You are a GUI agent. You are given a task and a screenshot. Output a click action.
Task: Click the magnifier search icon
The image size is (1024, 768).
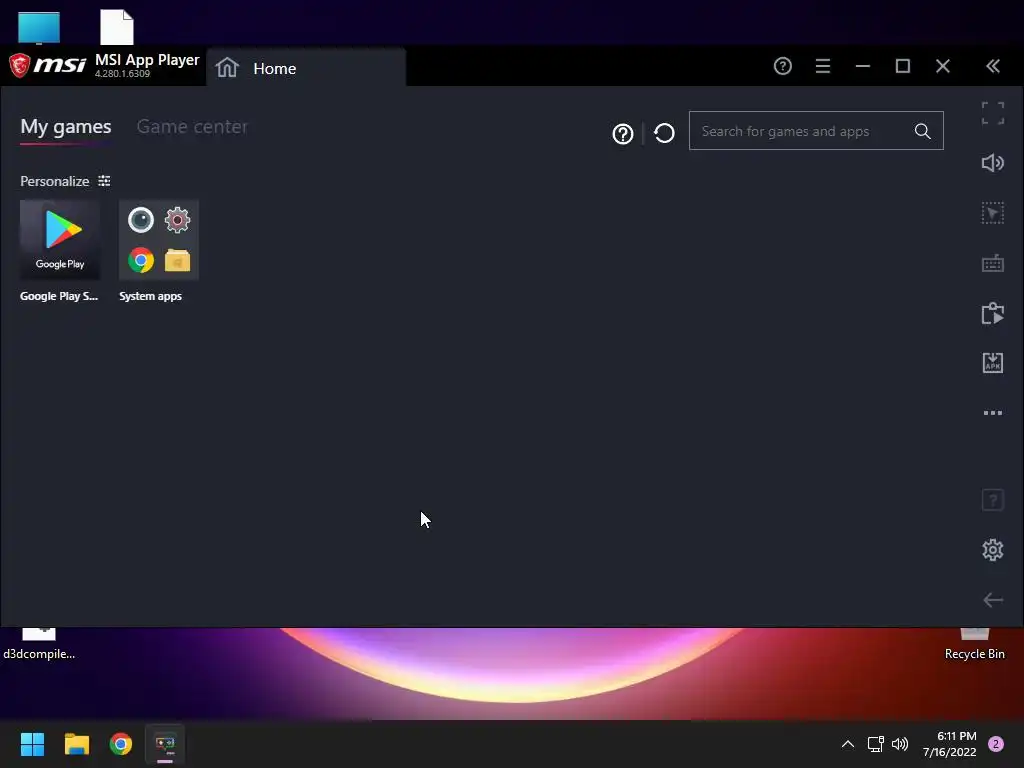tap(923, 131)
